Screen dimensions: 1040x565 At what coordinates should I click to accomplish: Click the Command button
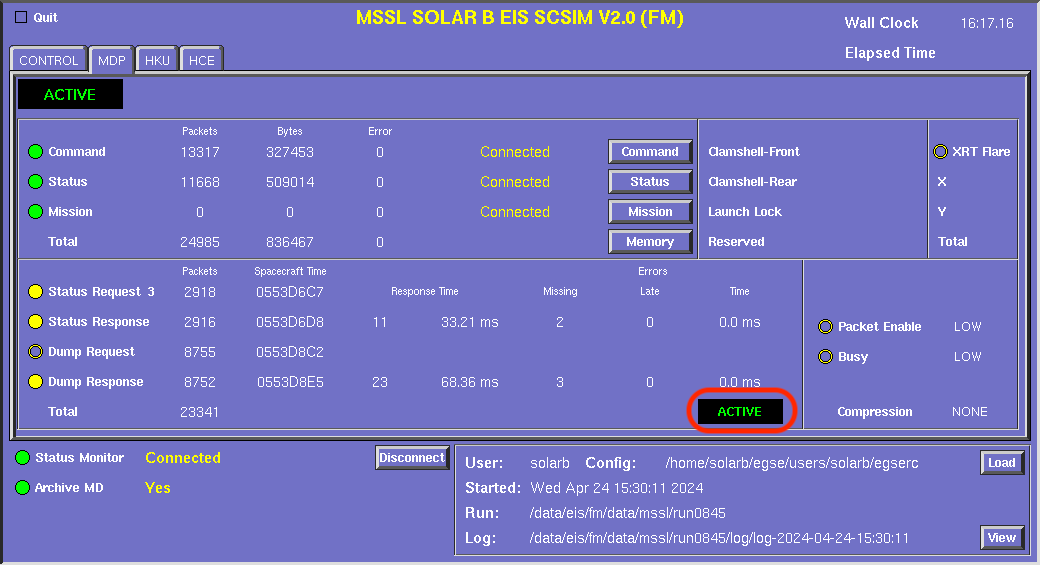click(x=650, y=152)
